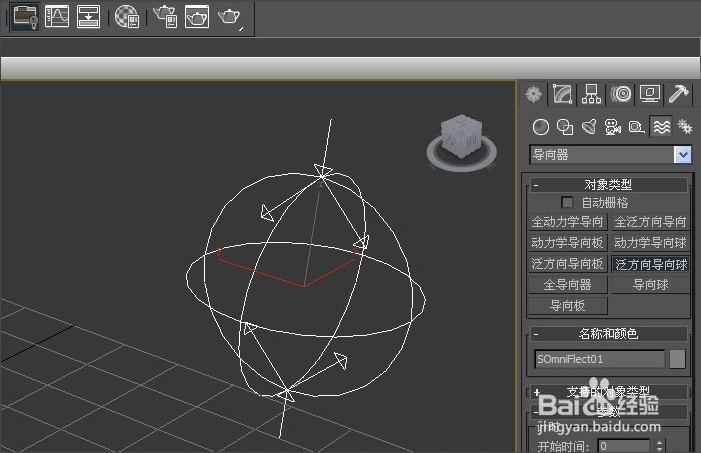Click the 全泛方向导向 button
The image size is (701, 453).
pyautogui.click(x=650, y=222)
